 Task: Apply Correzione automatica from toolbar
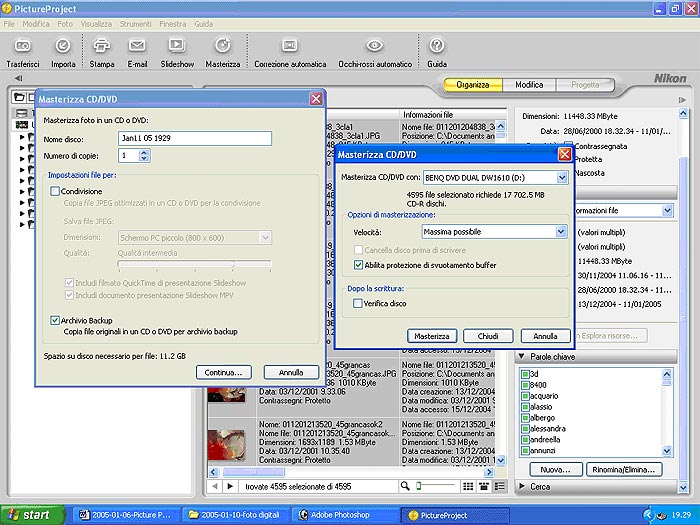point(290,46)
